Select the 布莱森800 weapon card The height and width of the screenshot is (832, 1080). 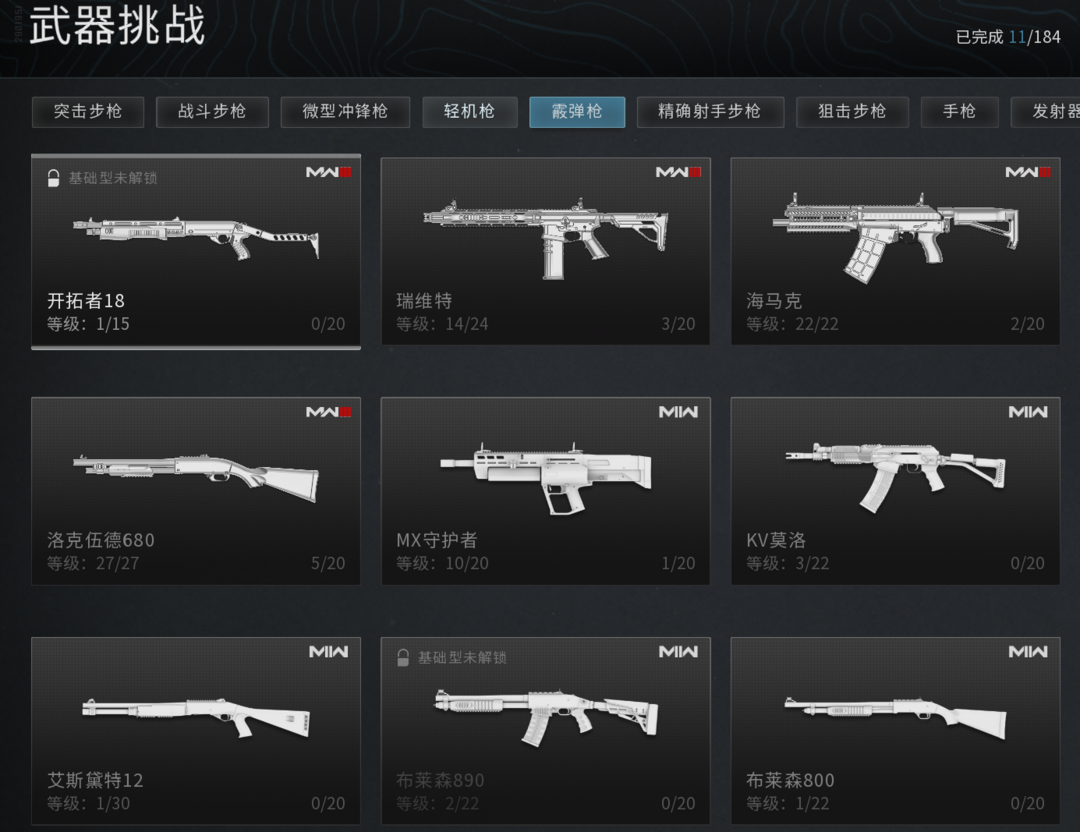tap(895, 731)
